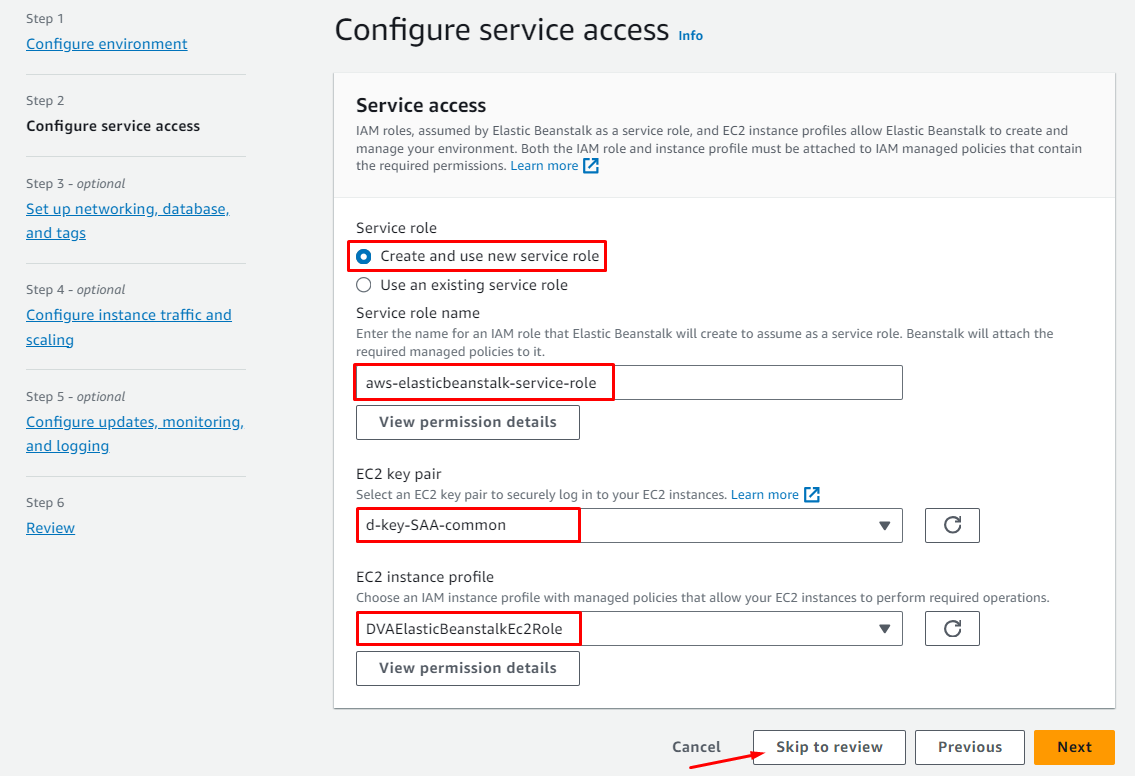
Task: Click external link icon in EC2 key pair description
Action: pos(812,495)
